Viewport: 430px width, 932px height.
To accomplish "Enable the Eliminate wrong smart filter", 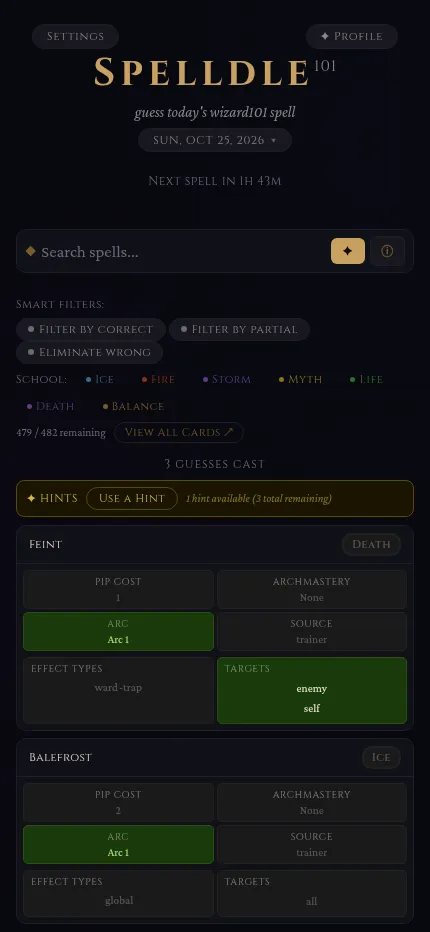I will 90,352.
